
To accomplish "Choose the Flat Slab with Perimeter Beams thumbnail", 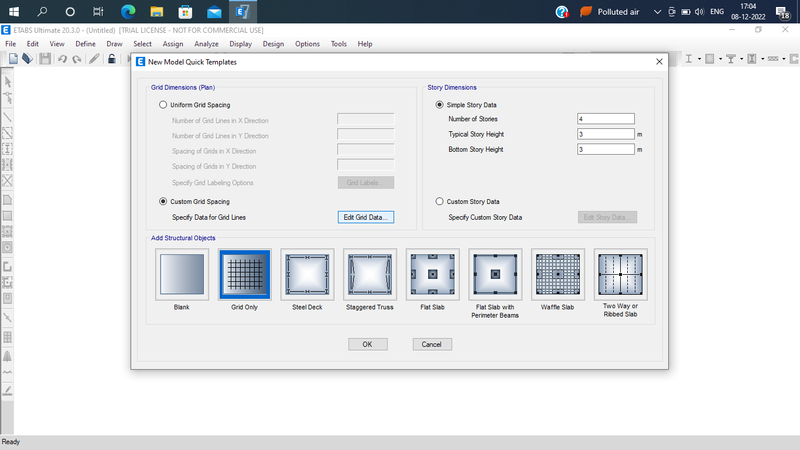I will (495, 274).
